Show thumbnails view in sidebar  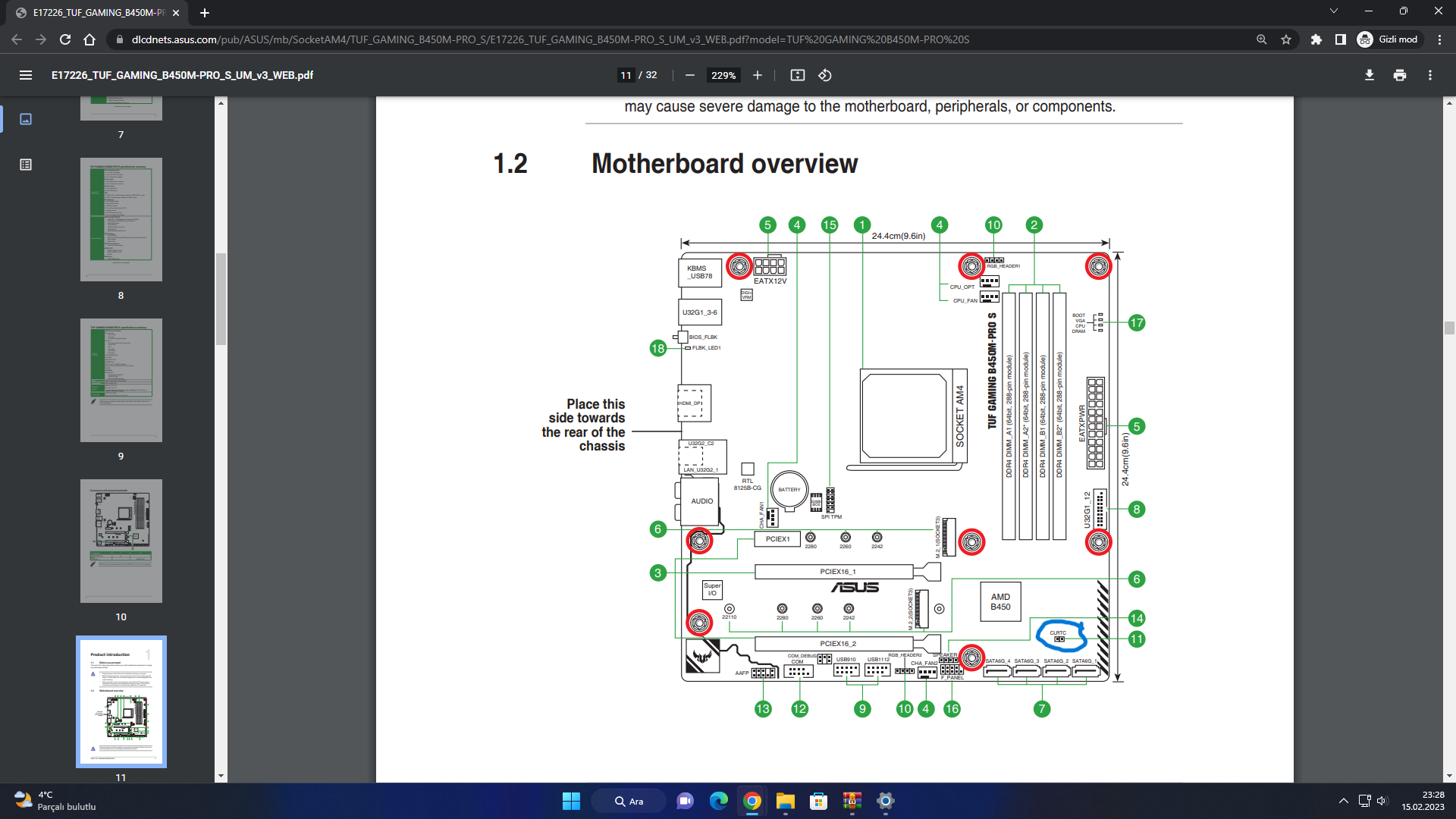tap(26, 119)
